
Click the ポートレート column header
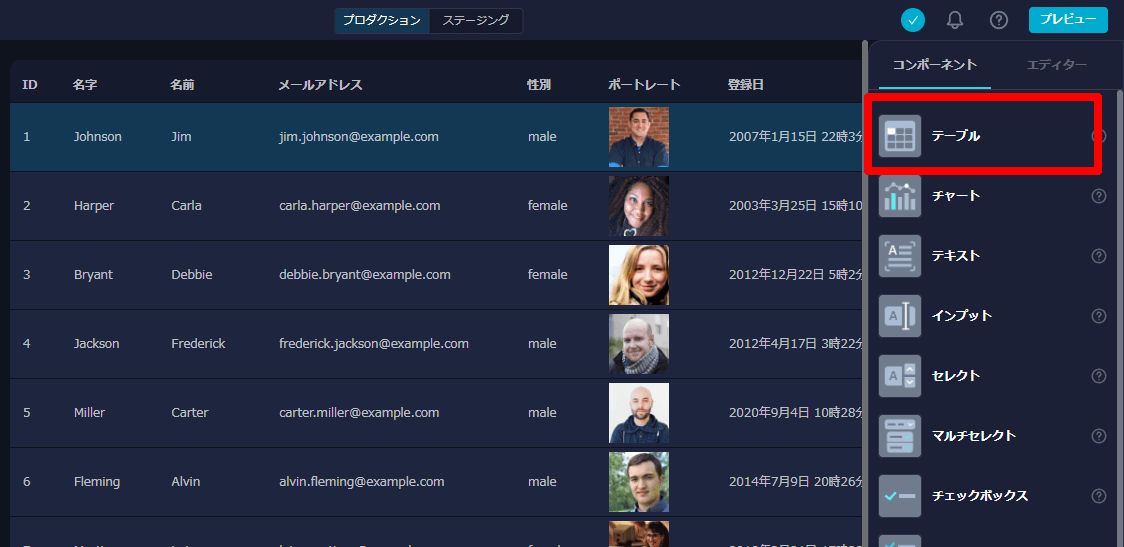(644, 85)
